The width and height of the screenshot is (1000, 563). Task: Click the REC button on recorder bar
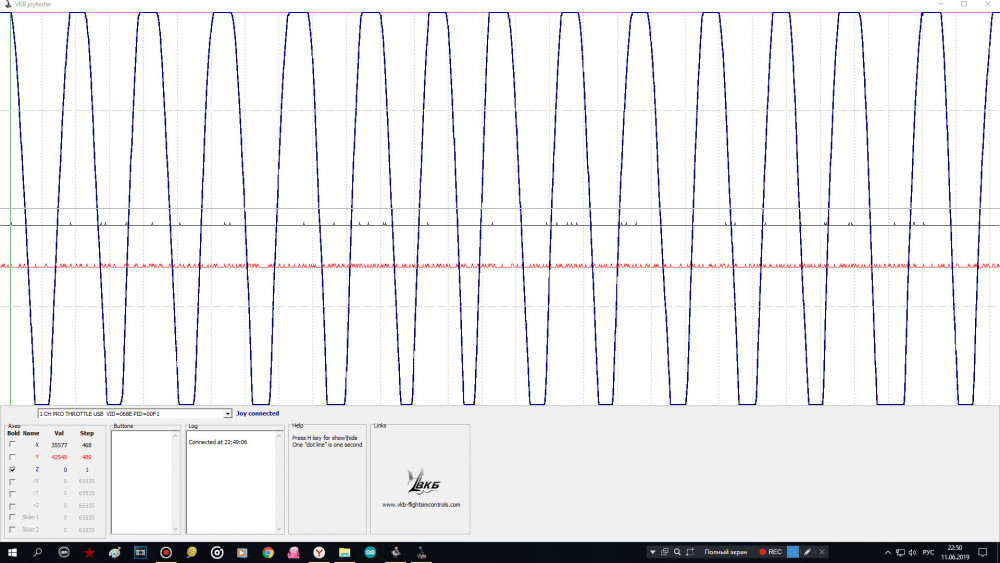pyautogui.click(x=770, y=552)
